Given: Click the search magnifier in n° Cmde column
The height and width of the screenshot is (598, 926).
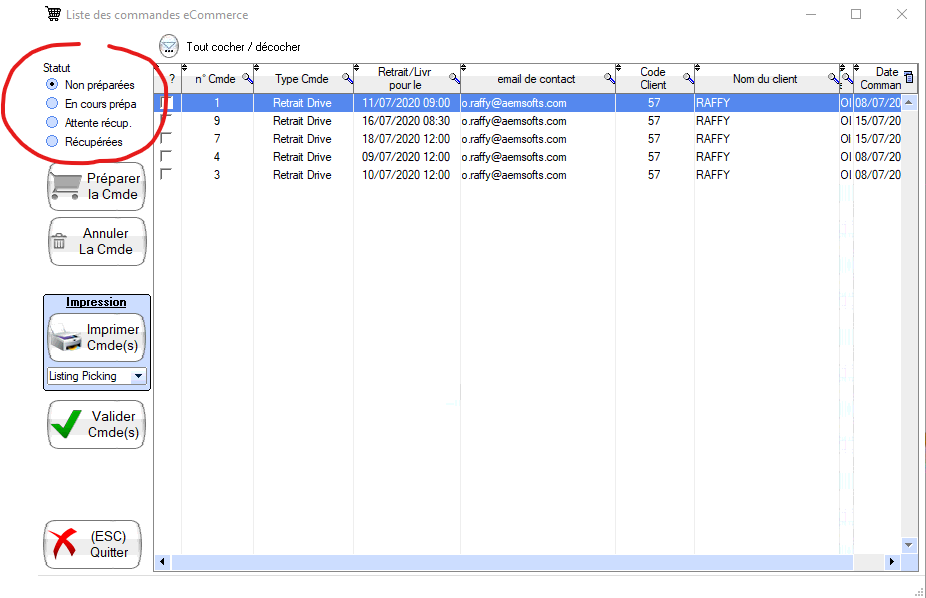Looking at the screenshot, I should coord(247,78).
